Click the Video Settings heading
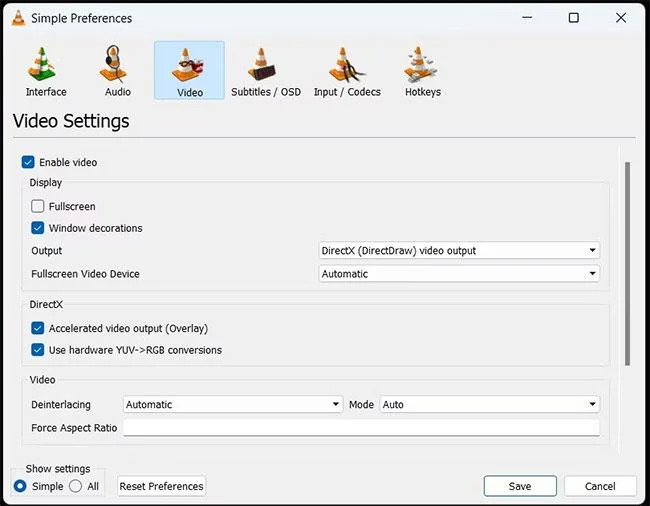This screenshot has height=506, width=650. [71, 121]
